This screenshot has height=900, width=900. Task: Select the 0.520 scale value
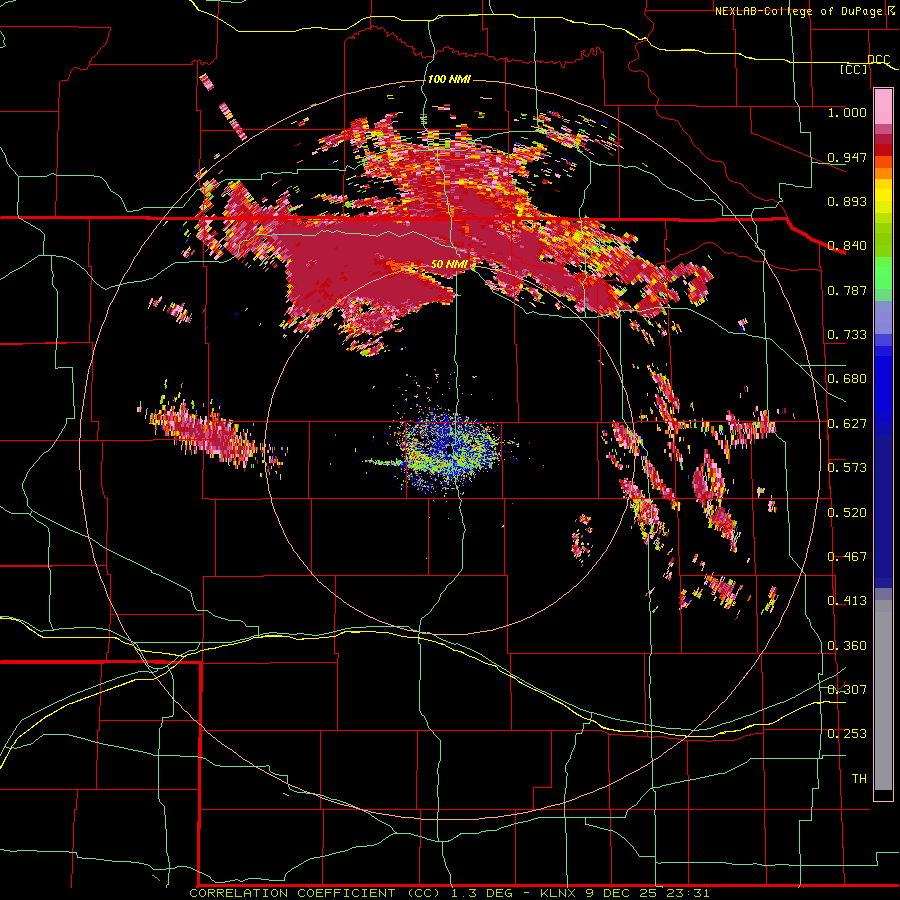847,512
